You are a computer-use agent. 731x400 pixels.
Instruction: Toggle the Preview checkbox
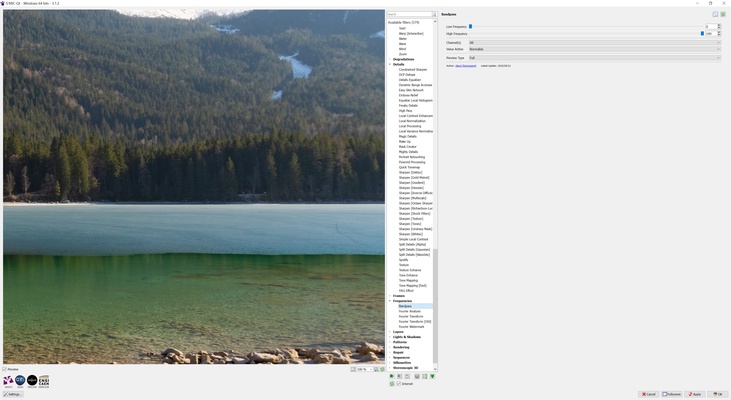click(x=5, y=369)
